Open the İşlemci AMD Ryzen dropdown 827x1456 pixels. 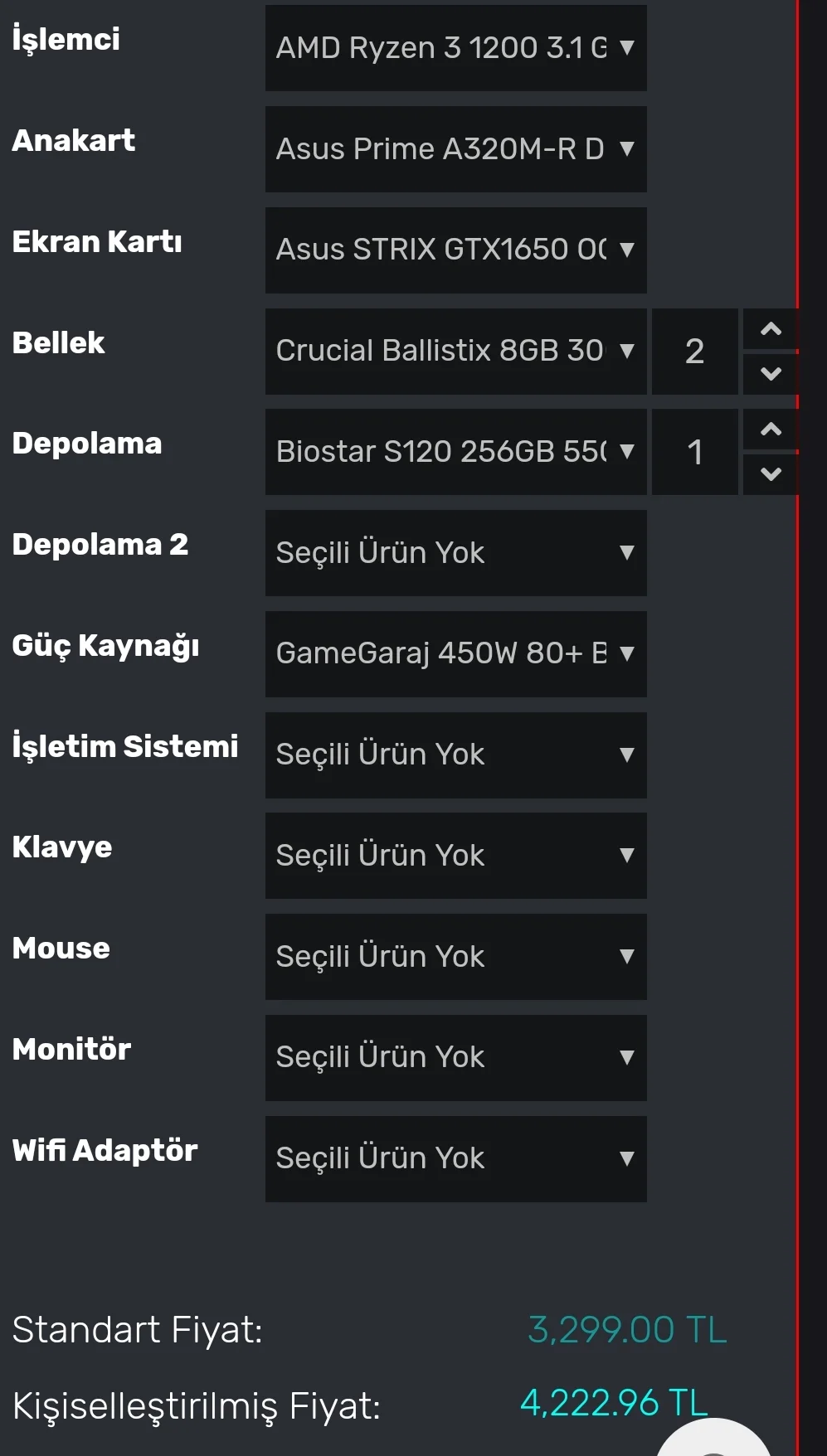tap(455, 48)
